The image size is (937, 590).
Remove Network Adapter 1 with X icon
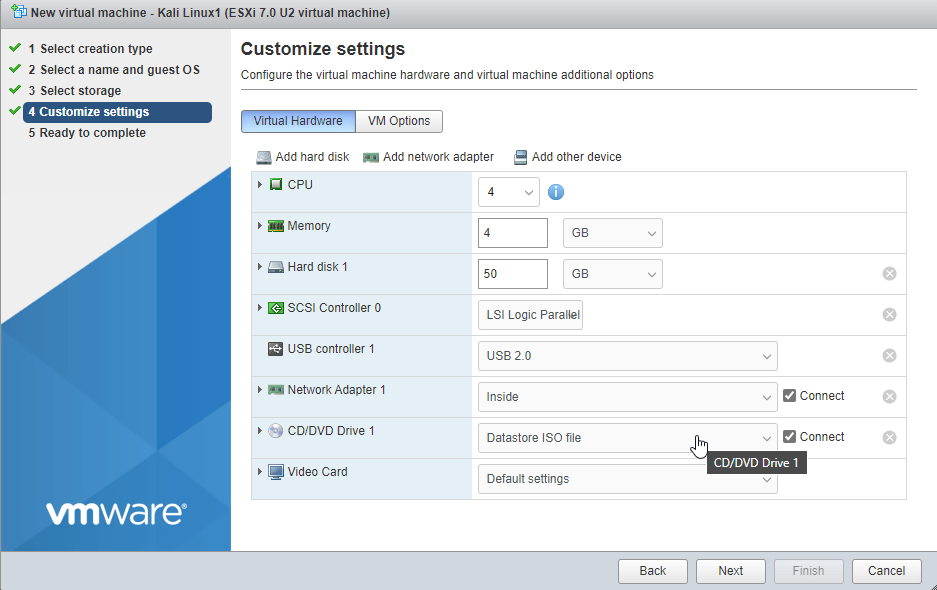pyautogui.click(x=889, y=397)
